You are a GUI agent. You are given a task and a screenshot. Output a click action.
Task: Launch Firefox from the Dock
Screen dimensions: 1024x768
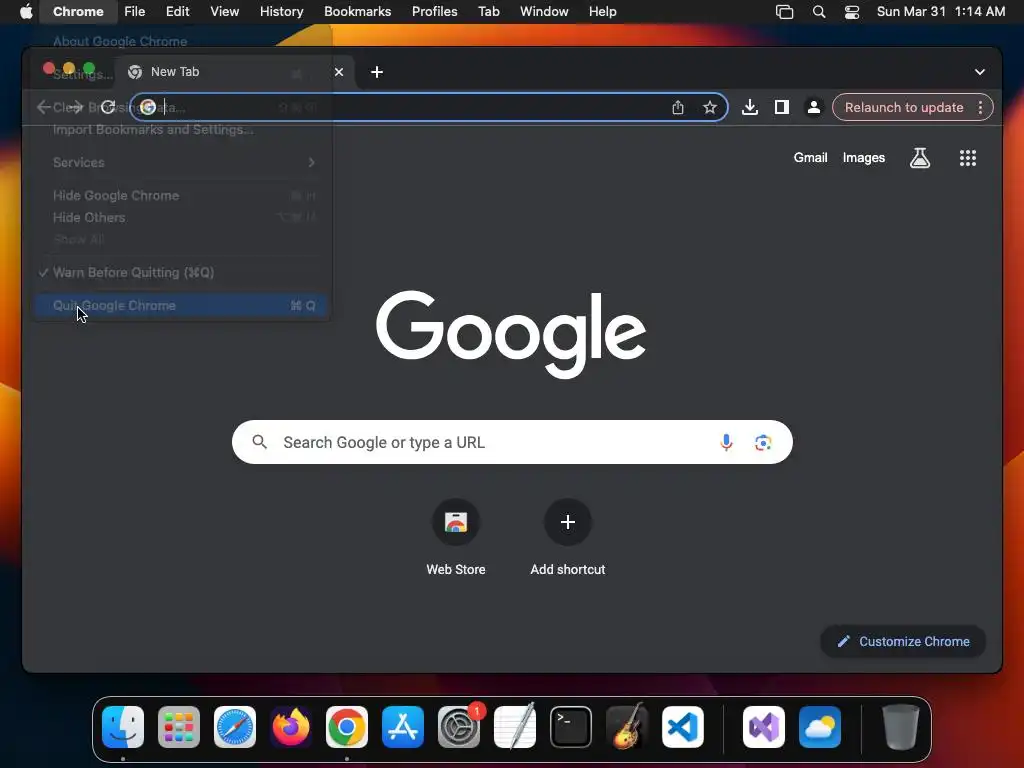(291, 727)
